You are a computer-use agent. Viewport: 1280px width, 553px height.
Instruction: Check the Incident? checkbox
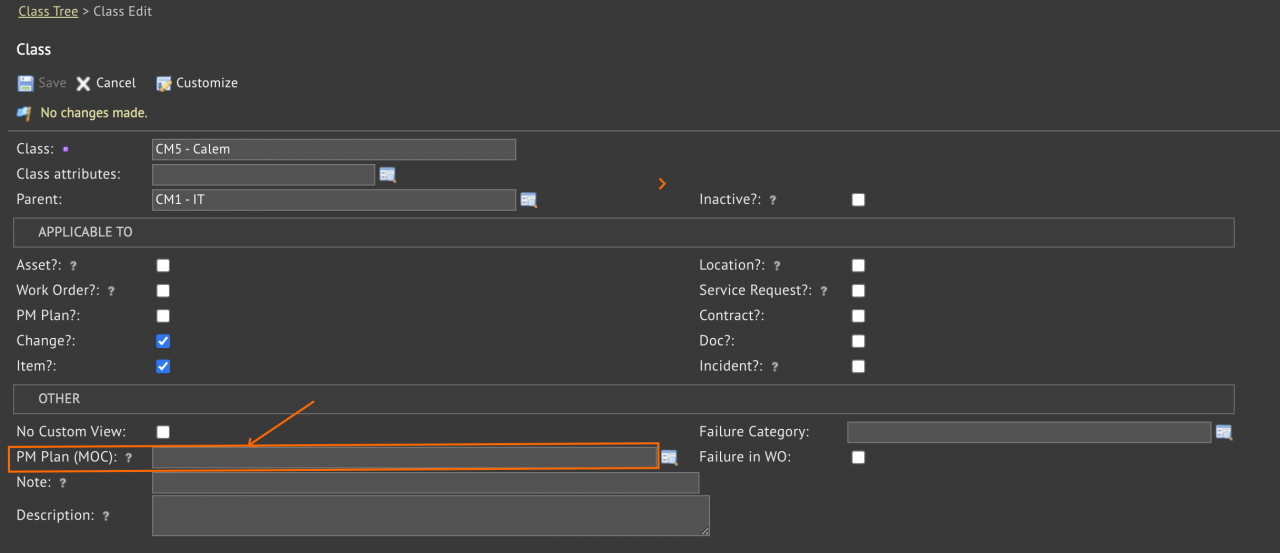[x=858, y=366]
